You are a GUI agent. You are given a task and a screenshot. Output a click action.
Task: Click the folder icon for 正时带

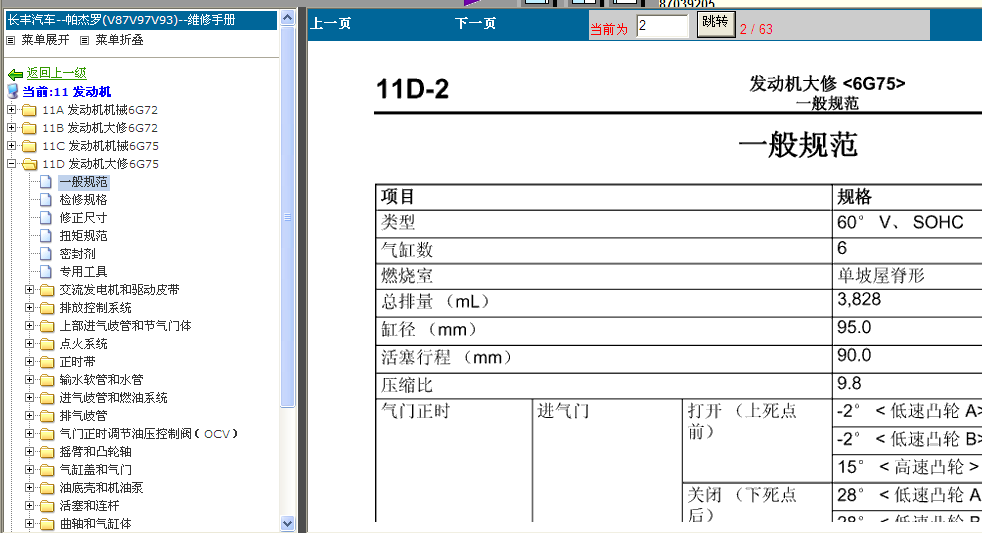coord(47,363)
